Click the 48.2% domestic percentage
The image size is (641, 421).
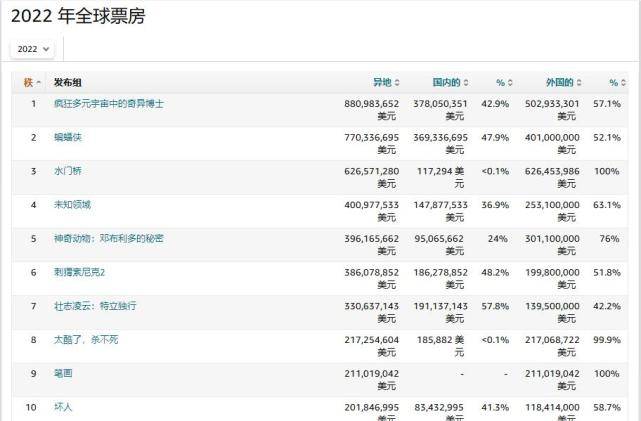495,272
